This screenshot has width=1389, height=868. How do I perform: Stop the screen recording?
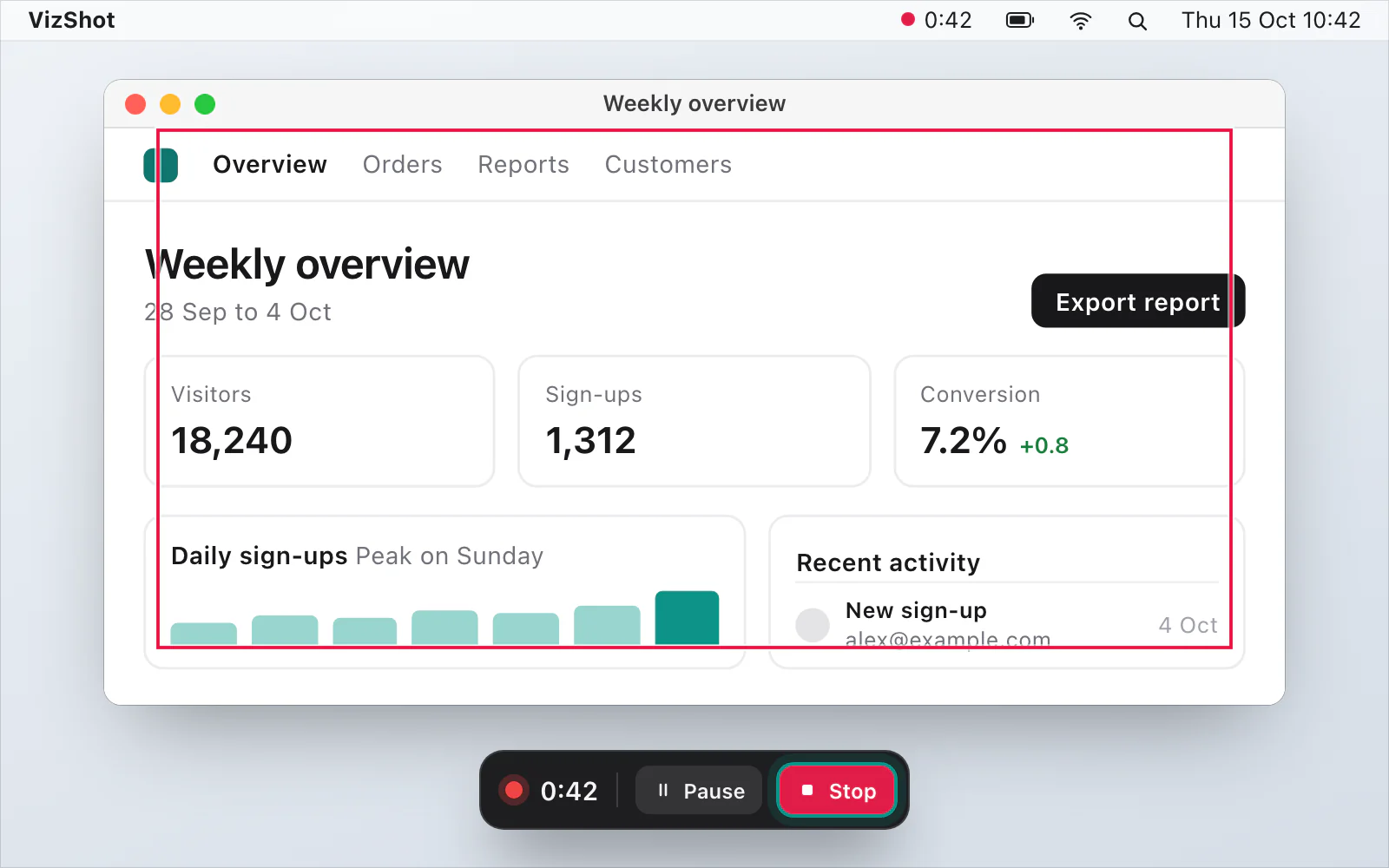click(x=836, y=791)
